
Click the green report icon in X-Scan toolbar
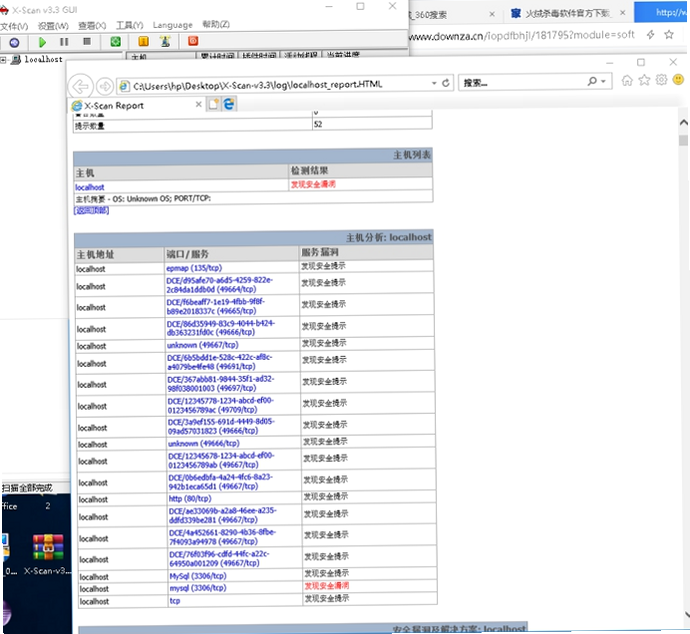pos(115,42)
